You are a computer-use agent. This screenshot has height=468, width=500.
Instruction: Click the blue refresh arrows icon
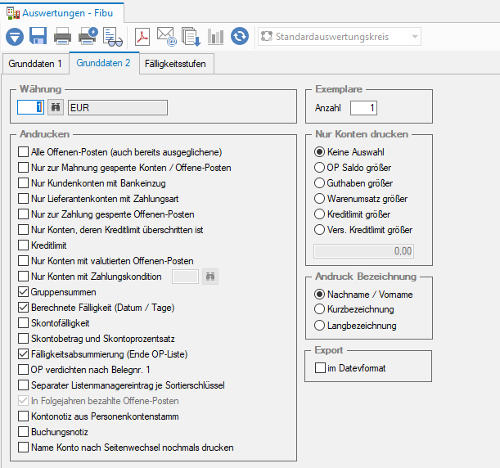click(240, 36)
